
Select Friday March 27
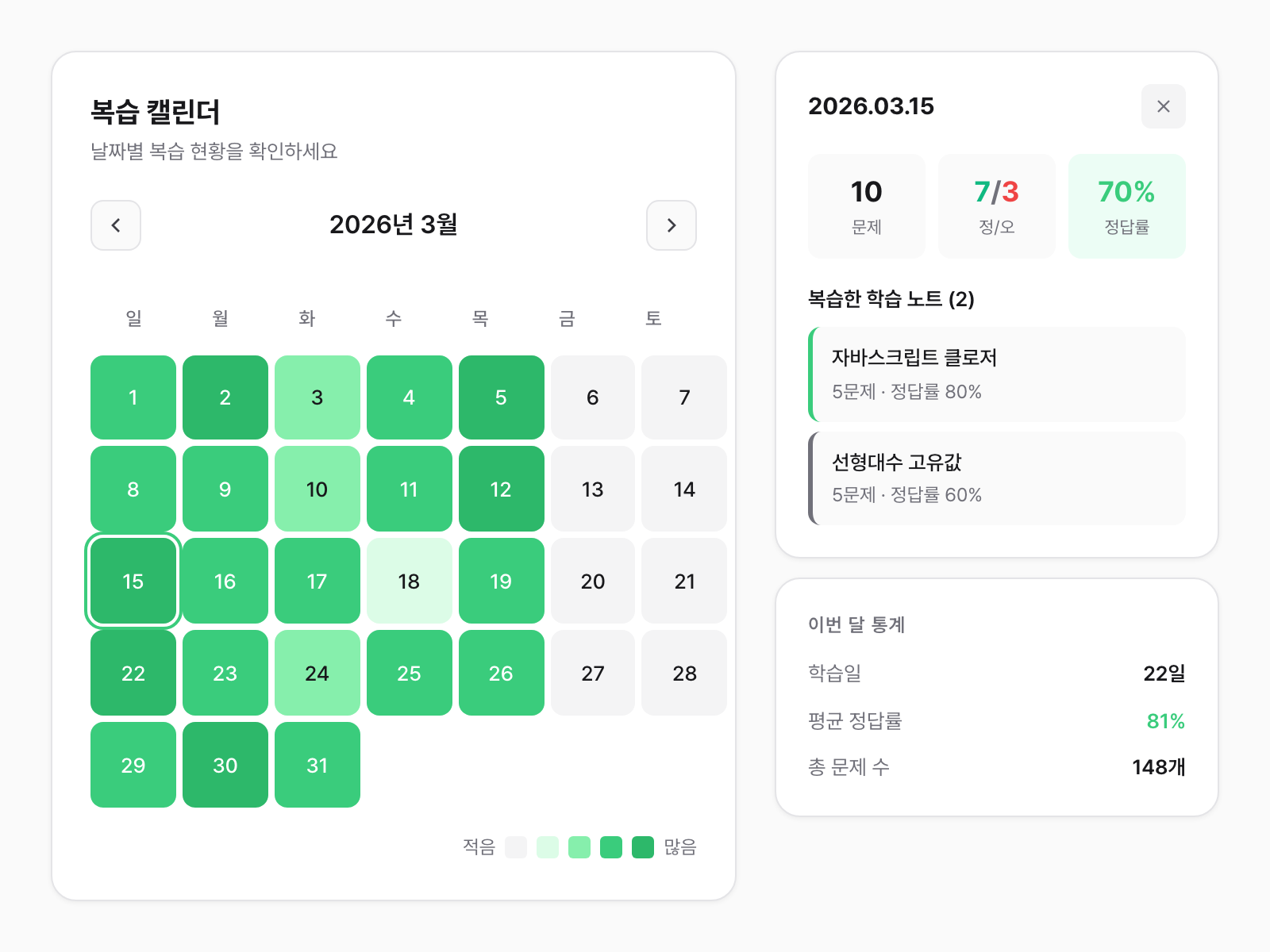pyautogui.click(x=593, y=674)
